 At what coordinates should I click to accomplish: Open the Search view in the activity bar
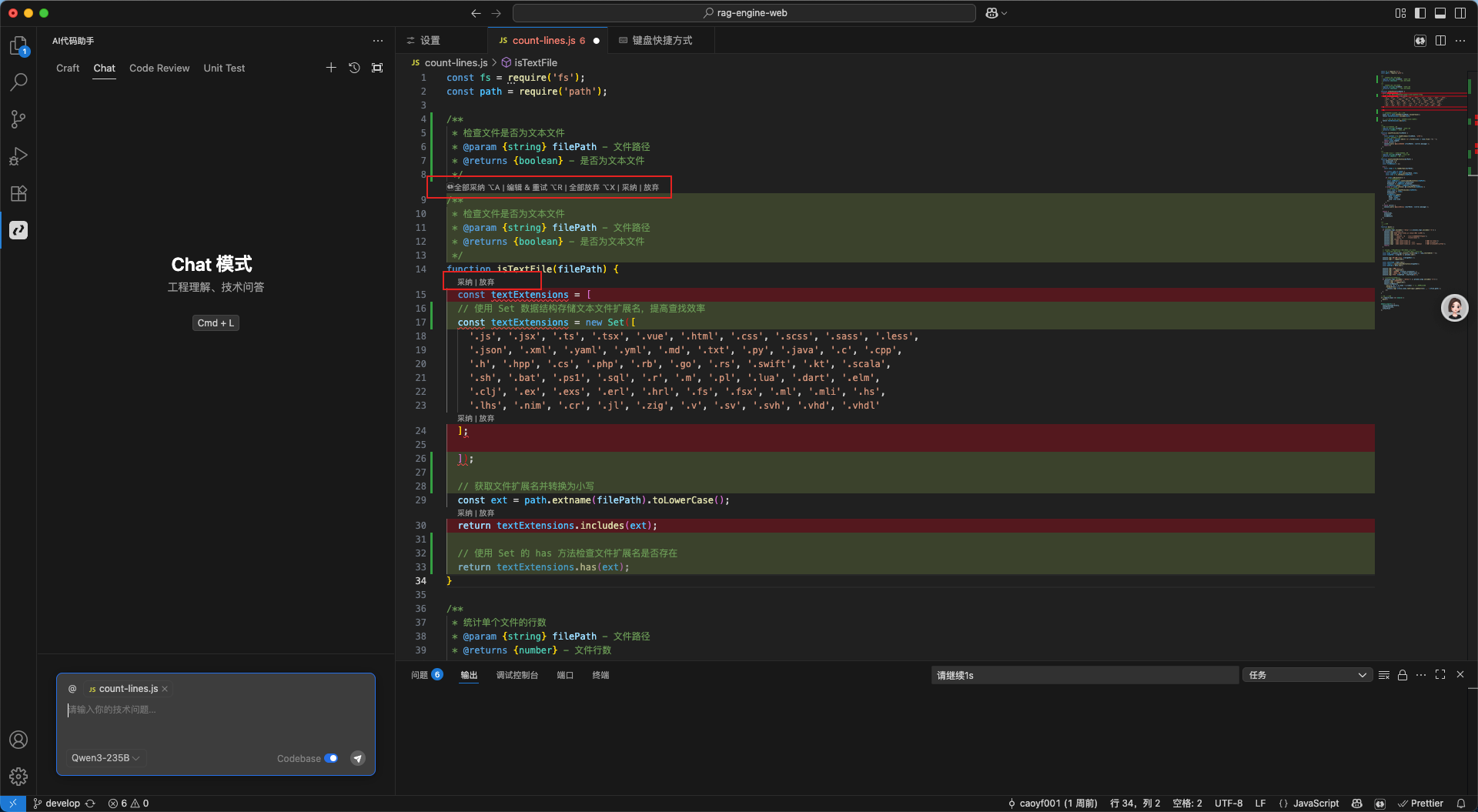pyautogui.click(x=18, y=82)
